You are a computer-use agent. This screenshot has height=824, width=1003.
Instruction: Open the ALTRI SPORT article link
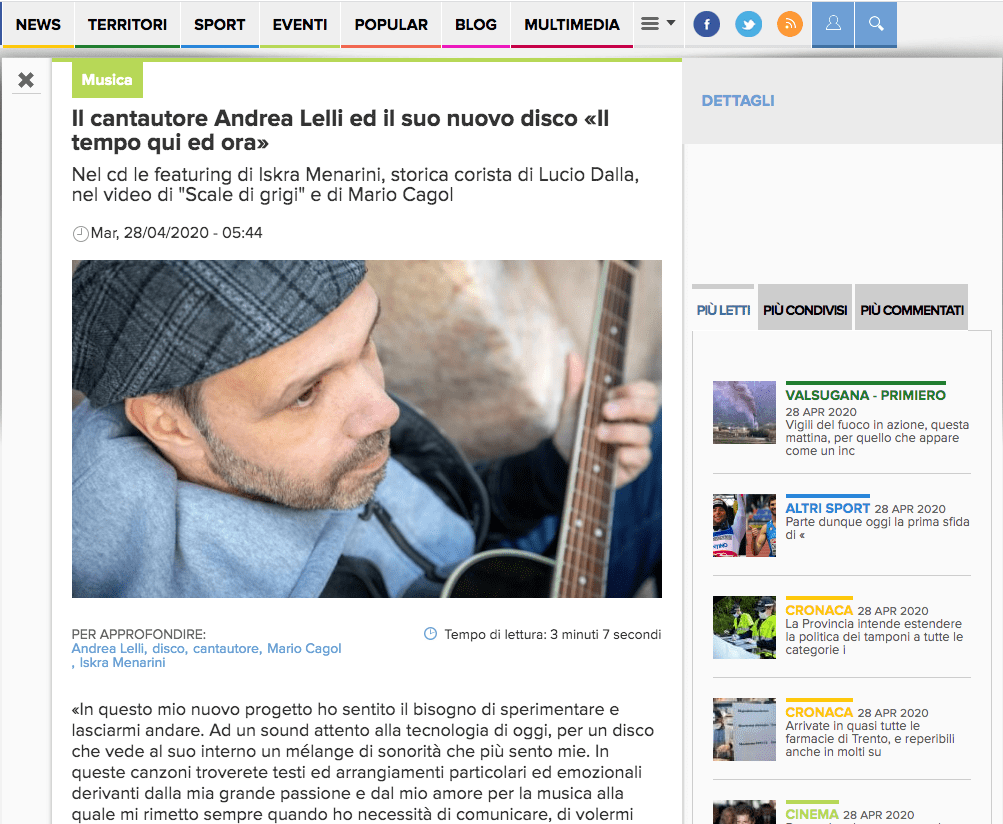point(827,508)
